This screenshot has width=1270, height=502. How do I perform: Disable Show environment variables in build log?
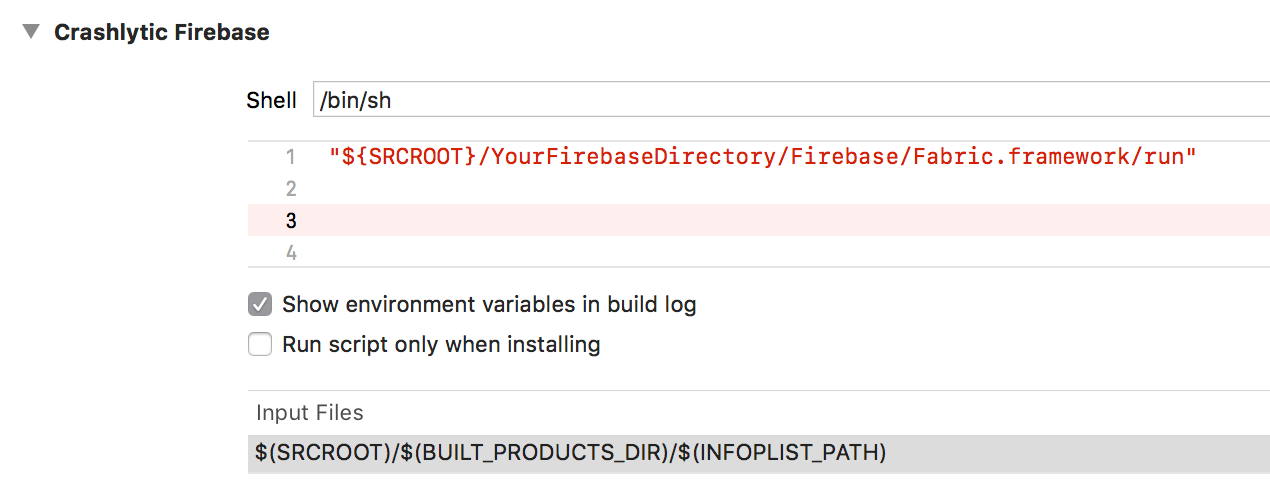(260, 304)
